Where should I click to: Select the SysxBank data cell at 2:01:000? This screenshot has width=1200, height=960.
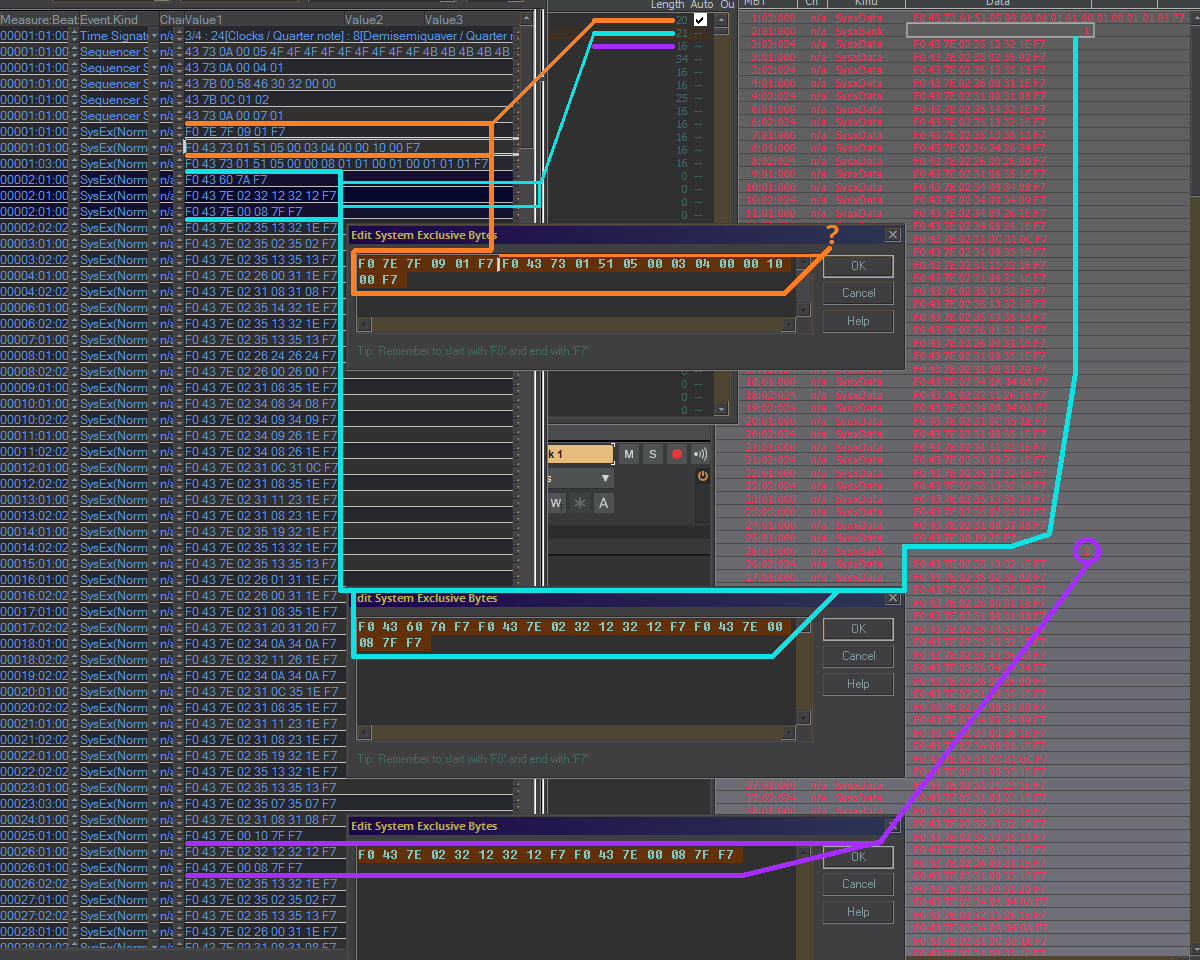(x=1000, y=31)
